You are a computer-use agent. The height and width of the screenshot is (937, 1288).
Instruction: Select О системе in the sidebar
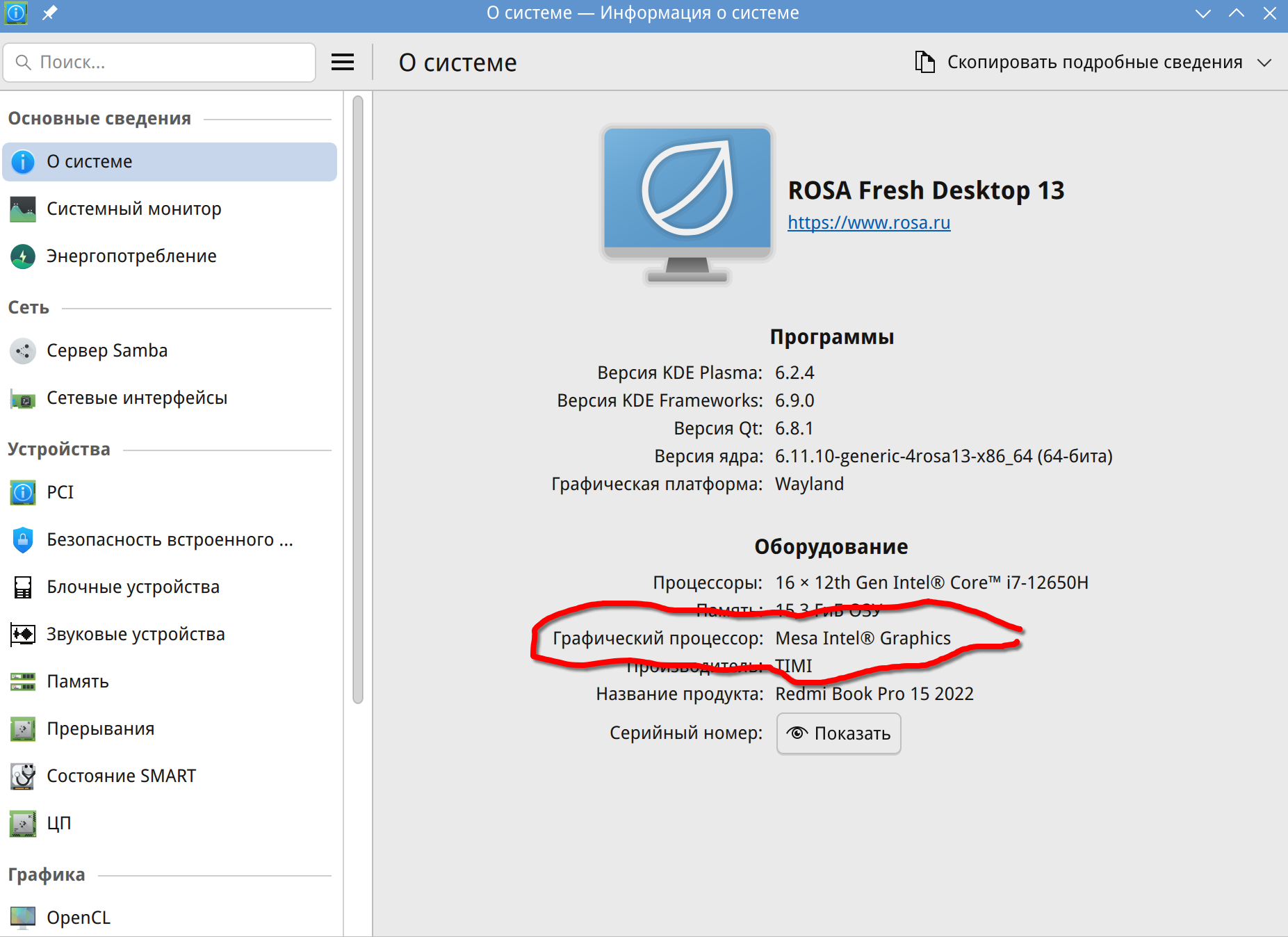click(x=170, y=162)
